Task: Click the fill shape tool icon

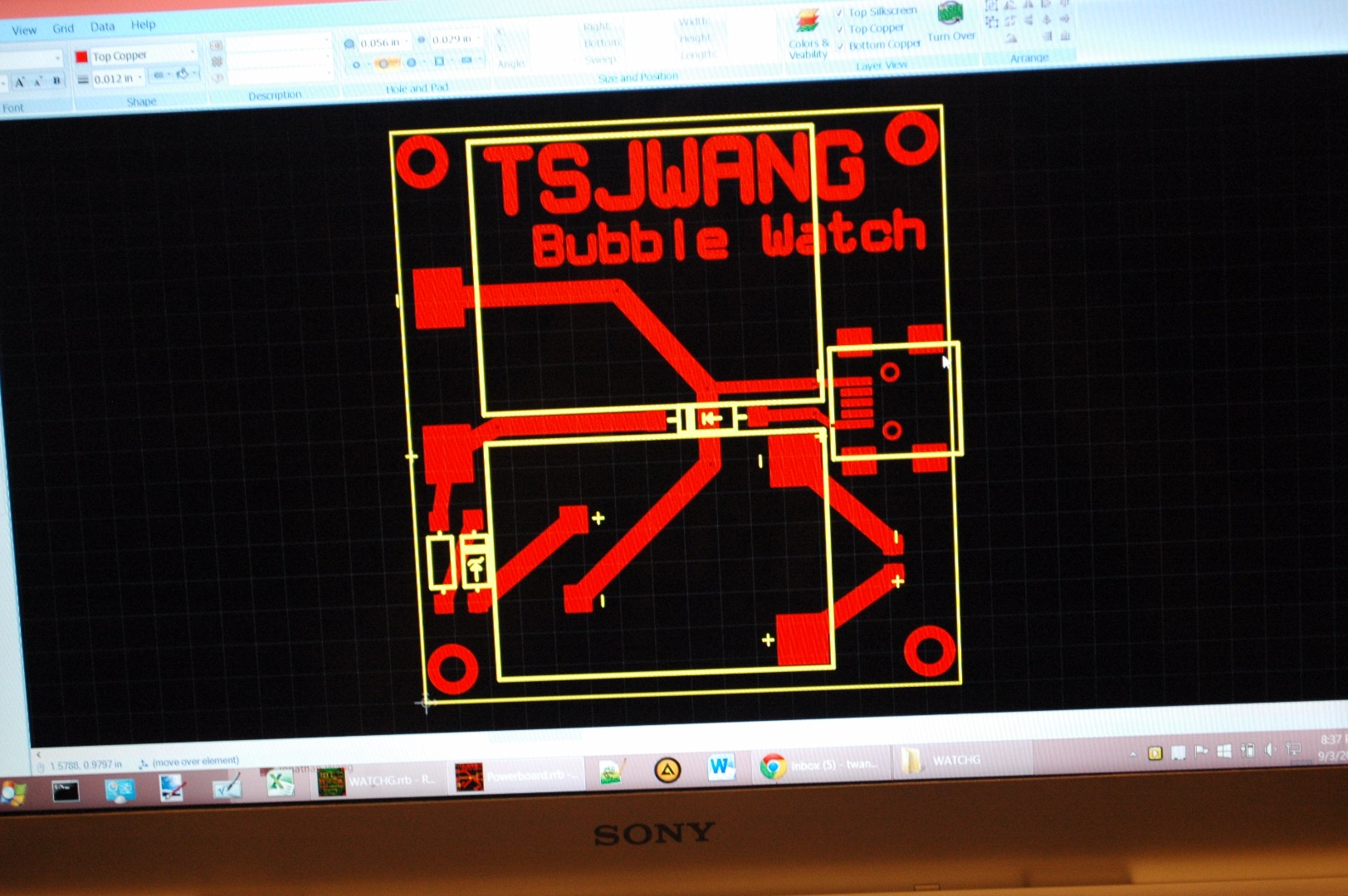Action: pos(183,74)
